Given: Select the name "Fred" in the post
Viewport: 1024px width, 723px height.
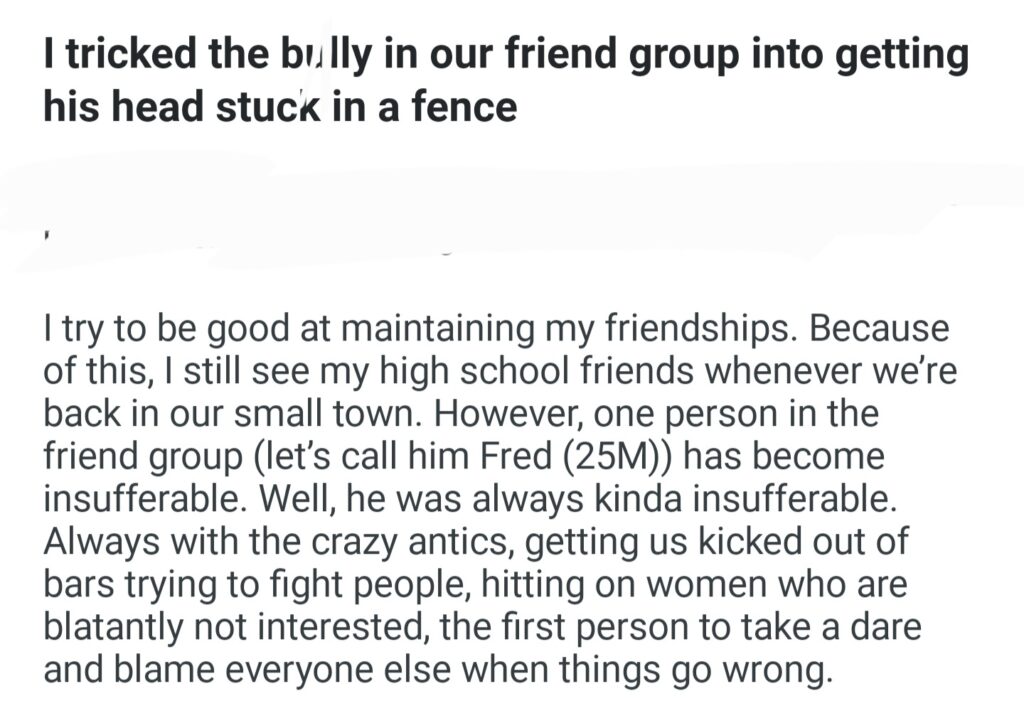Looking at the screenshot, I should [x=507, y=458].
